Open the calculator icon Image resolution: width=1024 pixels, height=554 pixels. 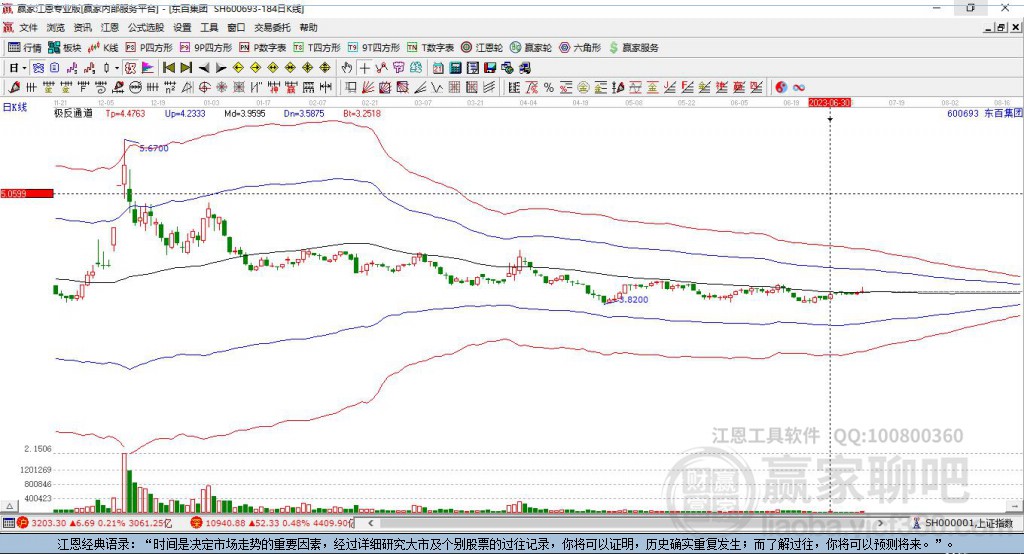click(x=455, y=68)
